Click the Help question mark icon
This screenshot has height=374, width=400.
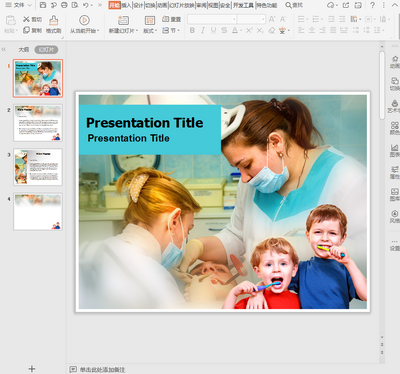coord(372,5)
